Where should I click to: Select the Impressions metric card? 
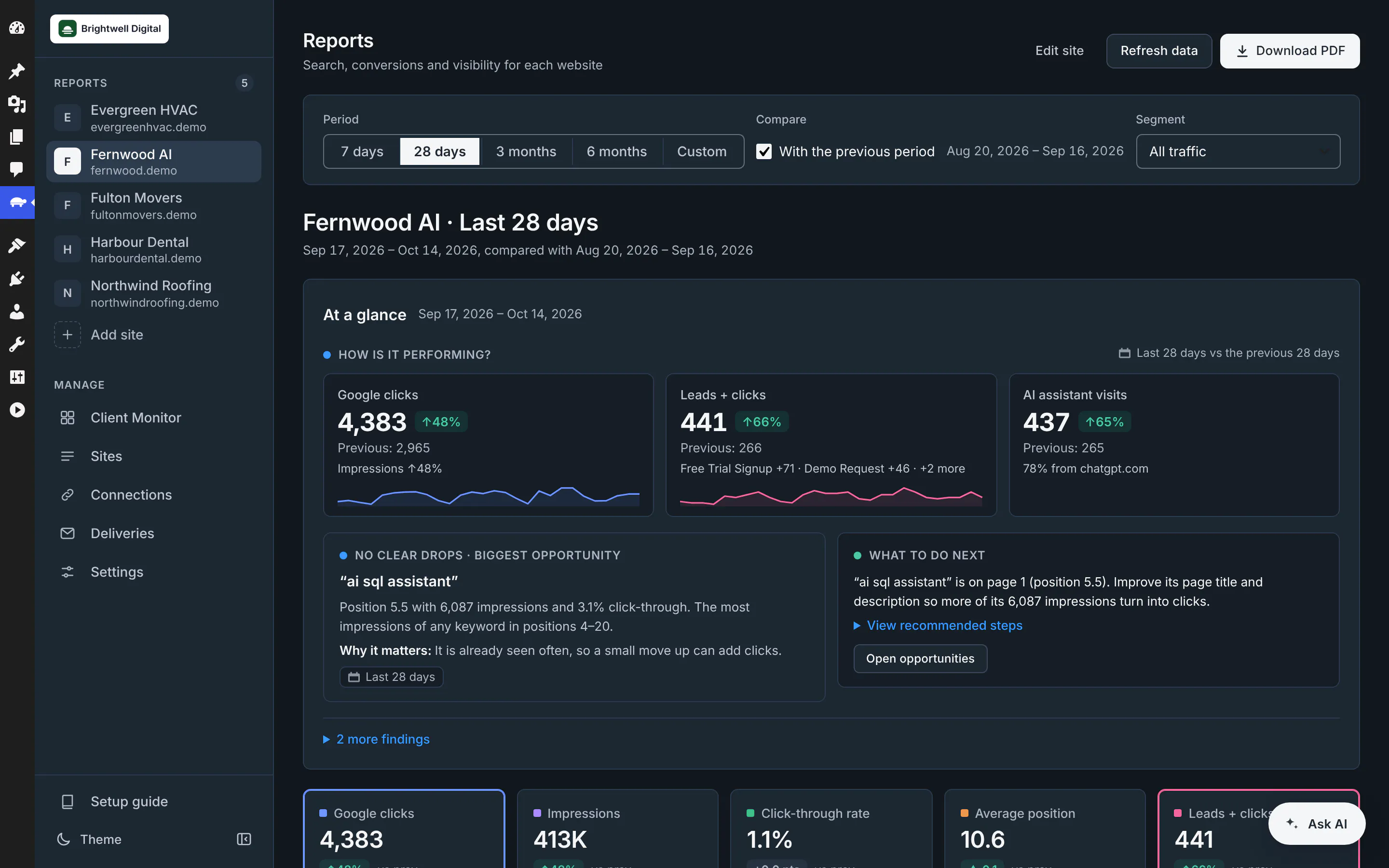pyautogui.click(x=618, y=828)
